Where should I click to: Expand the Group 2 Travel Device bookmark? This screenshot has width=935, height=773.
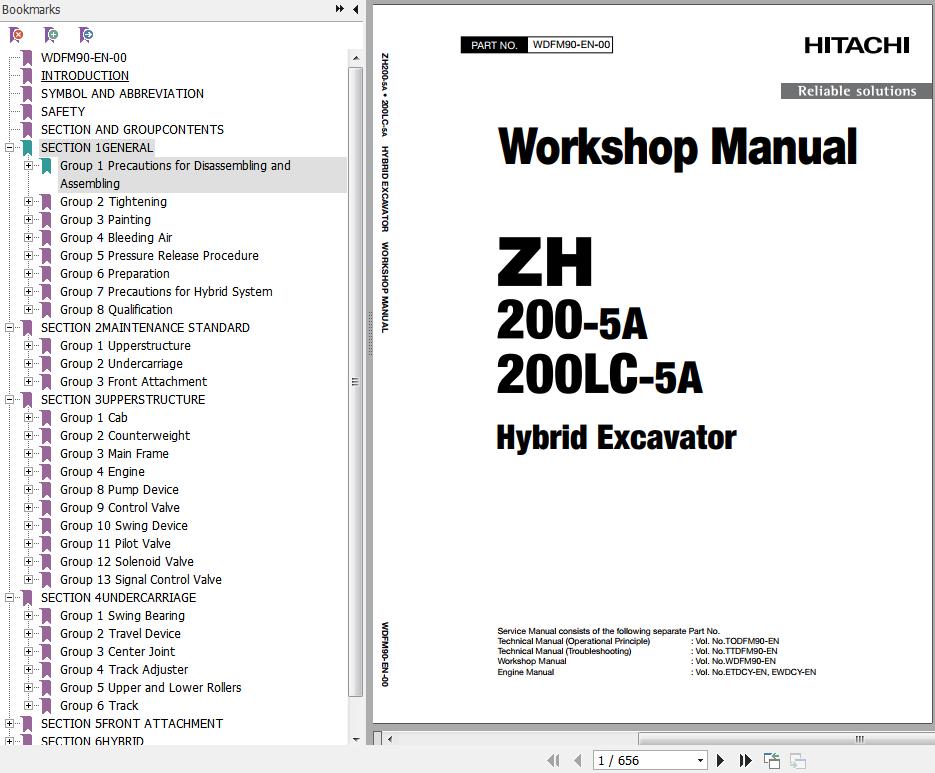coord(28,633)
